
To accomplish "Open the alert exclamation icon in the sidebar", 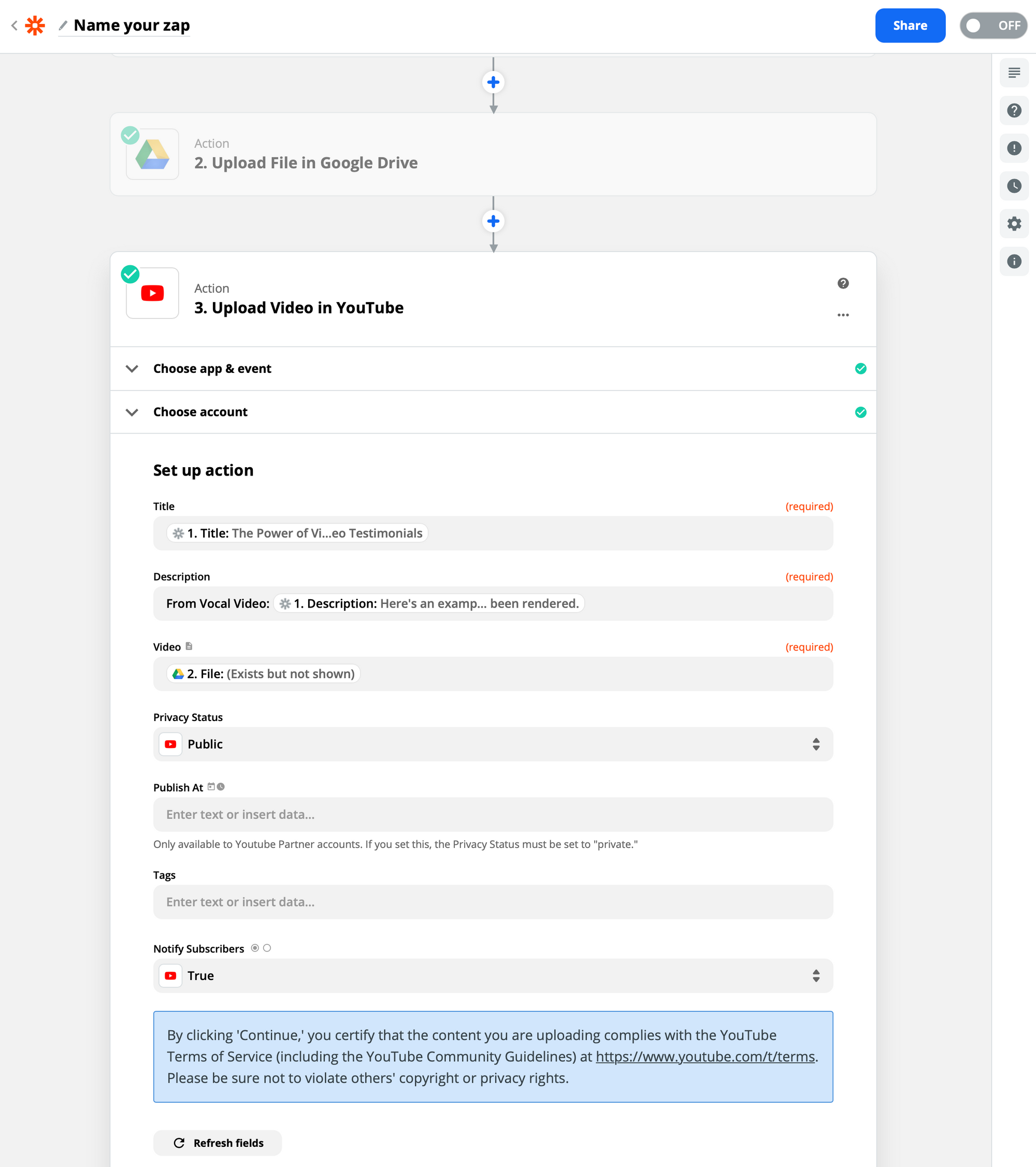I will (x=1014, y=149).
